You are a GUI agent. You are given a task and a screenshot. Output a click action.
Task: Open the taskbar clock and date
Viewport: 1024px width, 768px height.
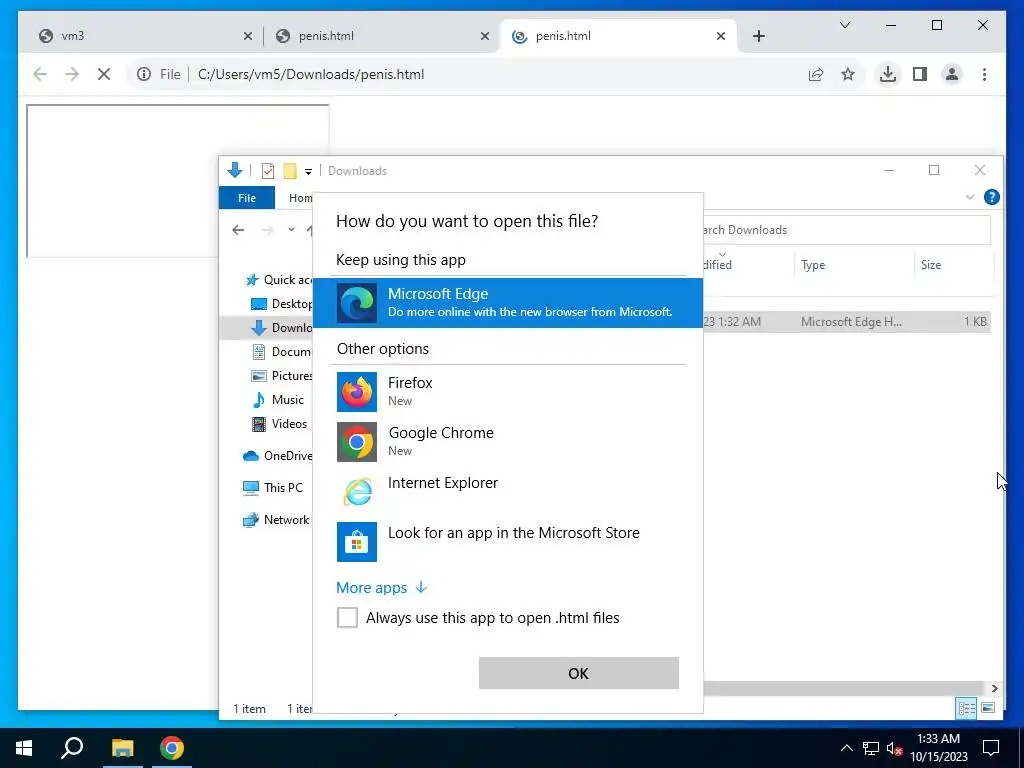(938, 748)
